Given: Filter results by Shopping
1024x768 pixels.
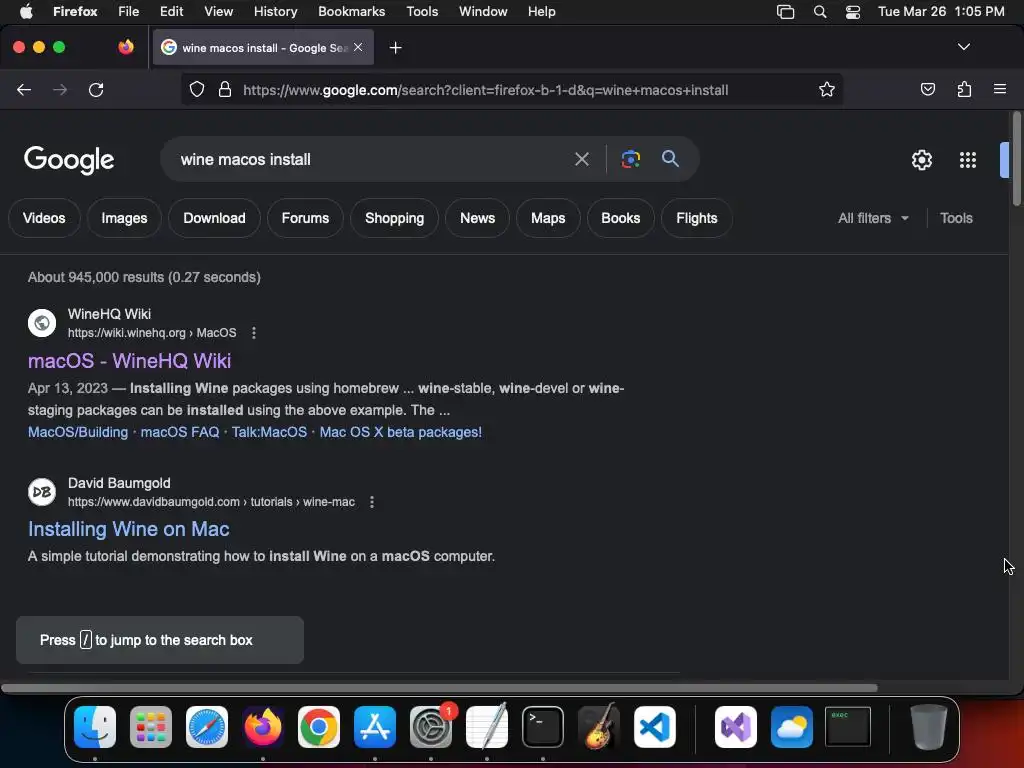Looking at the screenshot, I should [394, 218].
